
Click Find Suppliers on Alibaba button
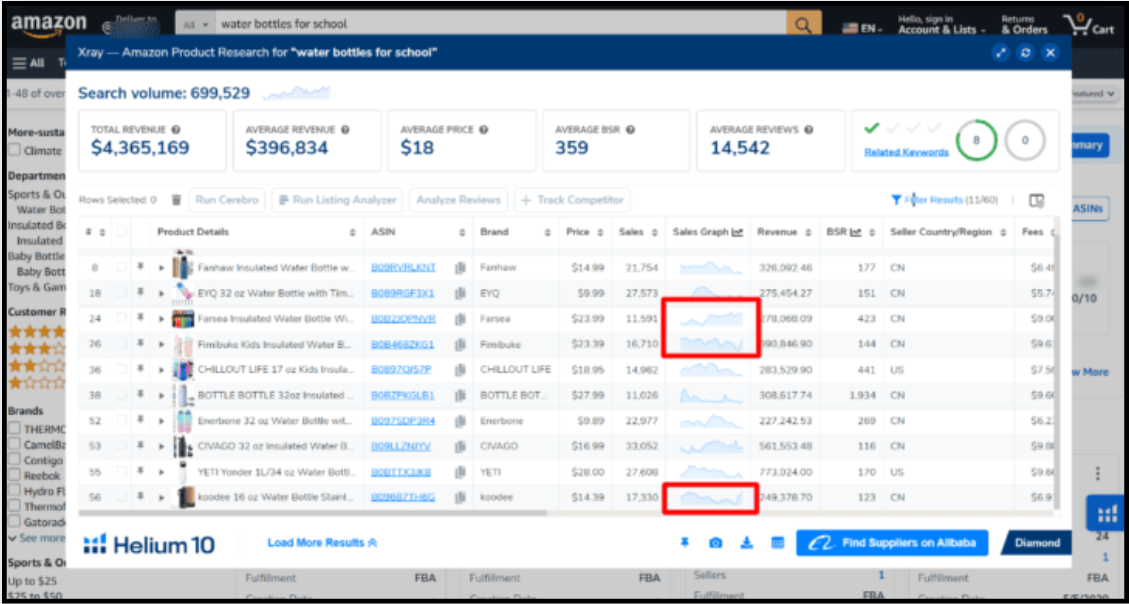892,543
